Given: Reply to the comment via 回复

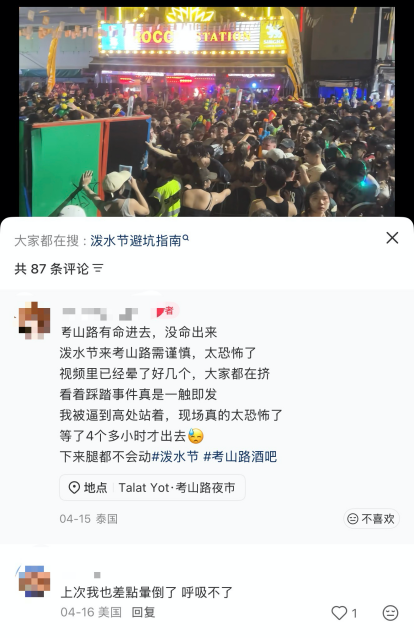Looking at the screenshot, I should pos(143,612).
